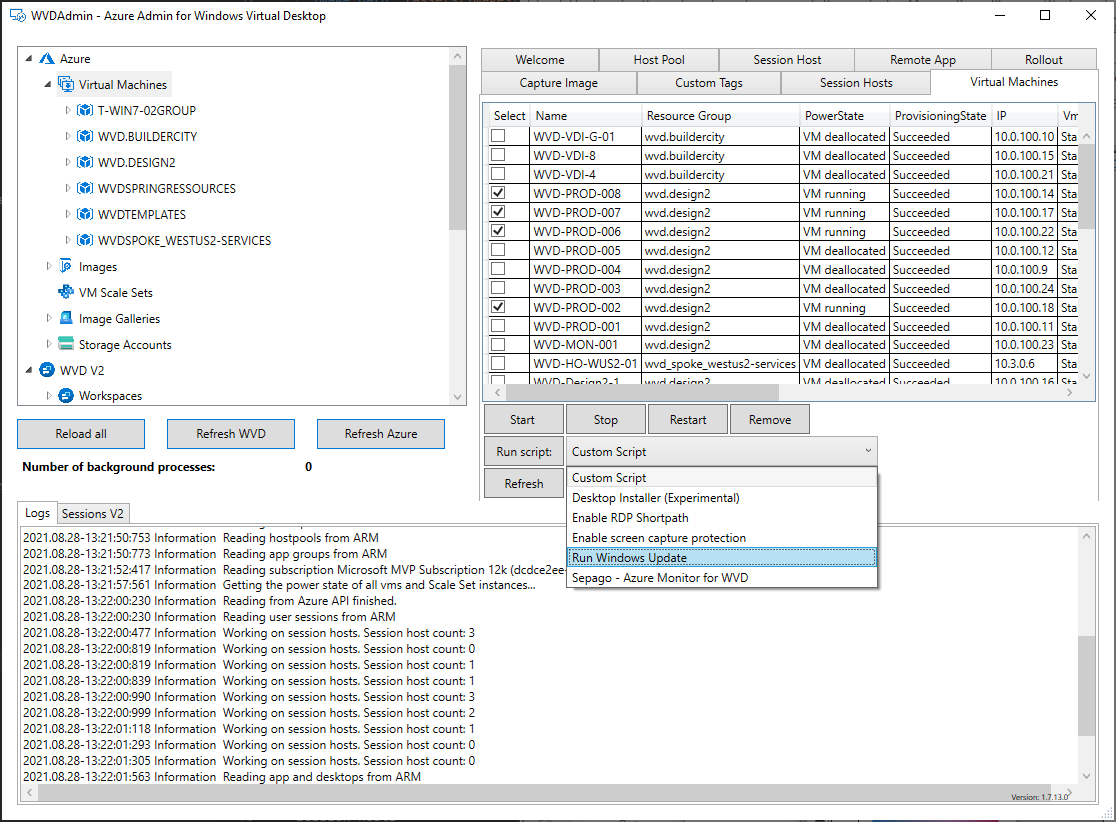Click the Restart button
1116x822 pixels.
(688, 419)
